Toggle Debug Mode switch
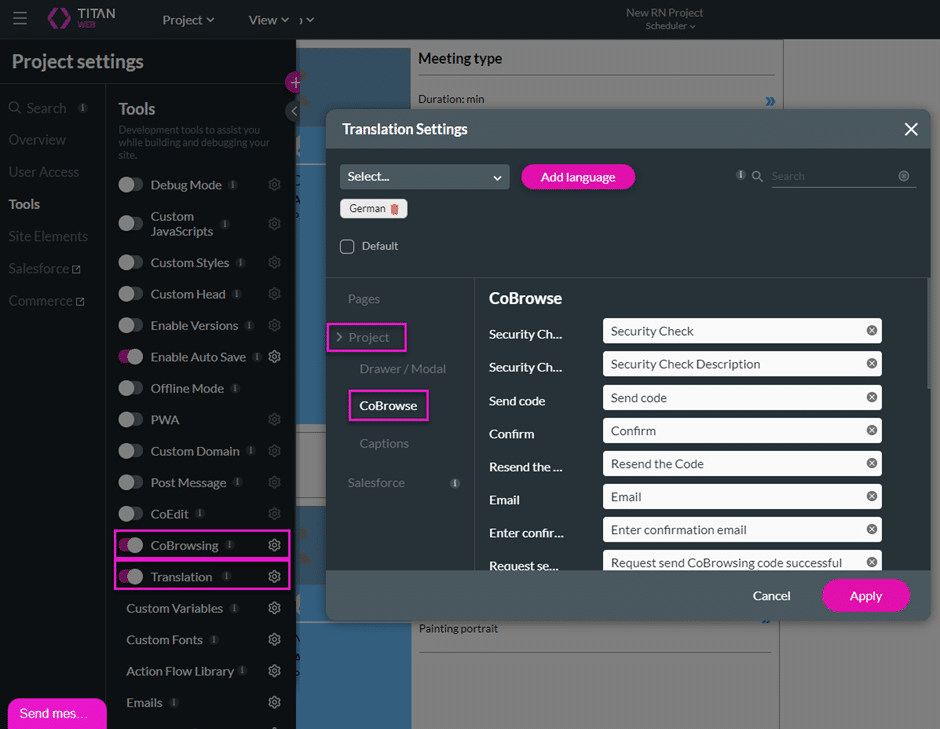940x729 pixels. pyautogui.click(x=131, y=185)
